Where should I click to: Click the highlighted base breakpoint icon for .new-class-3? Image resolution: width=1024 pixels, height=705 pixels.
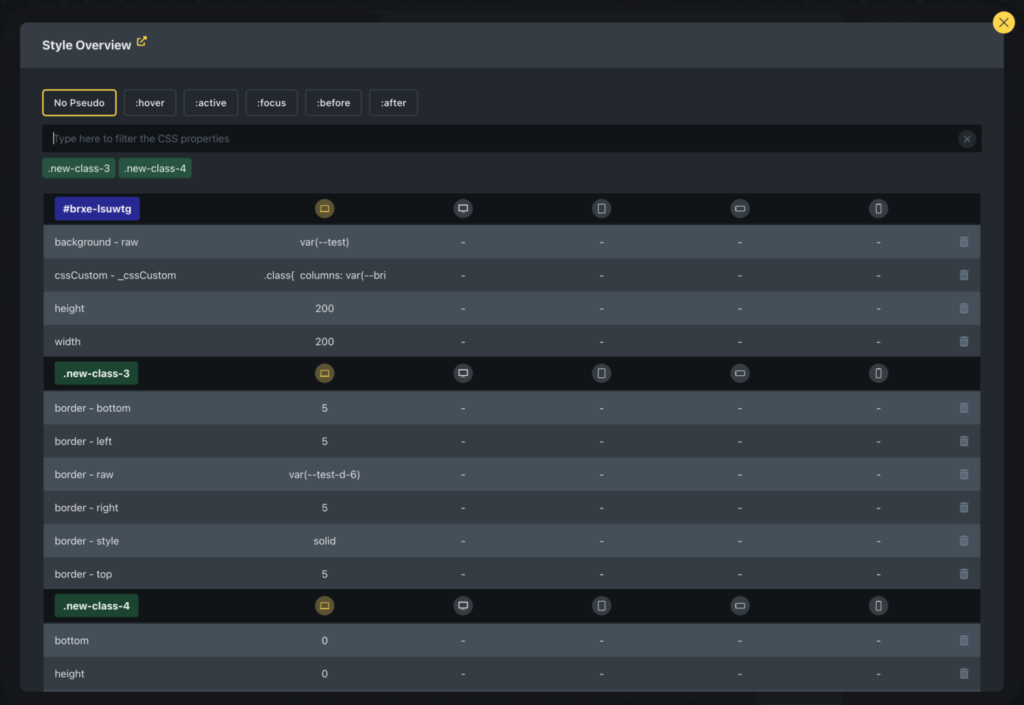(324, 374)
